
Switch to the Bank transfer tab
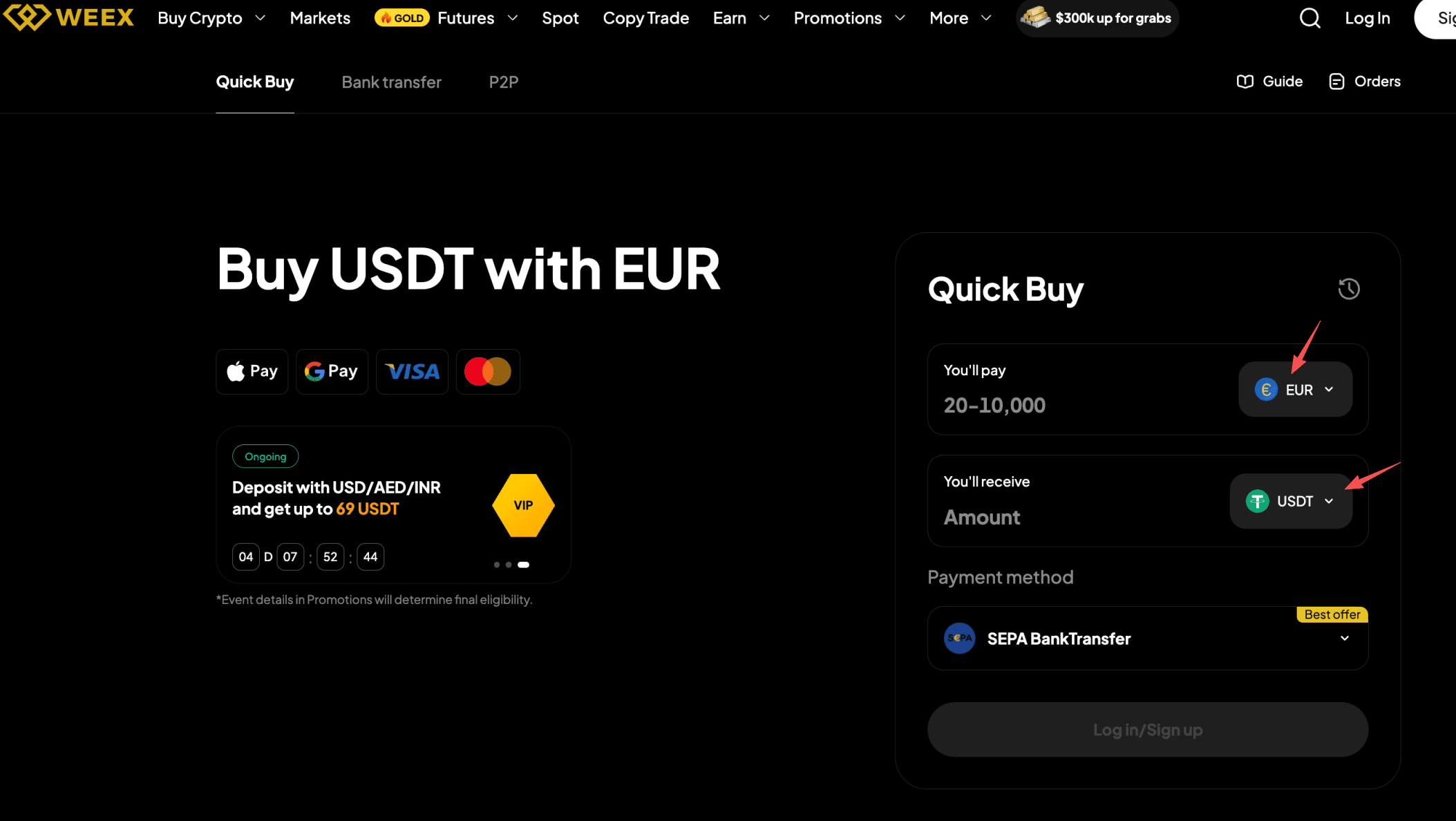click(x=391, y=82)
